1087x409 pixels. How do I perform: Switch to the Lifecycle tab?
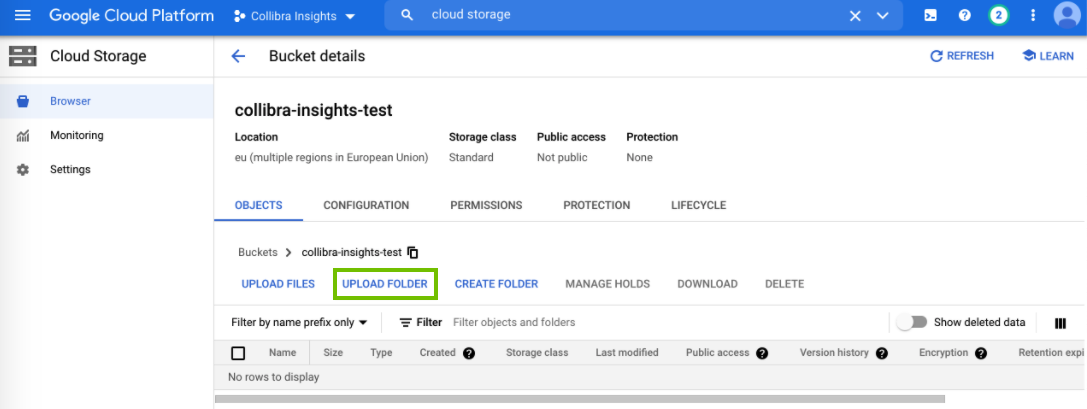click(x=698, y=205)
